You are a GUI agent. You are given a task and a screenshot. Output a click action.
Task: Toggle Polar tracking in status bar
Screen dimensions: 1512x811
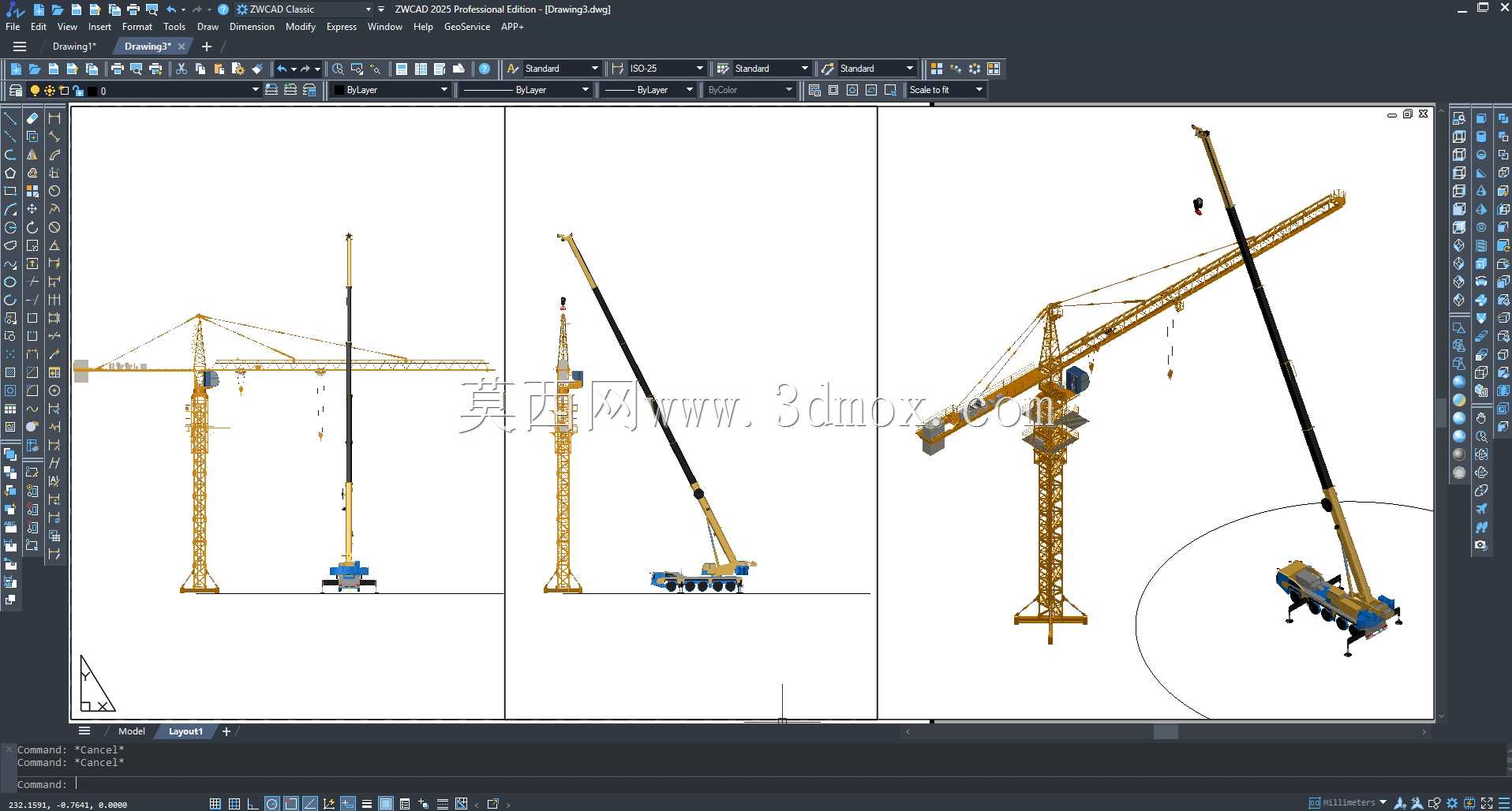tap(272, 804)
